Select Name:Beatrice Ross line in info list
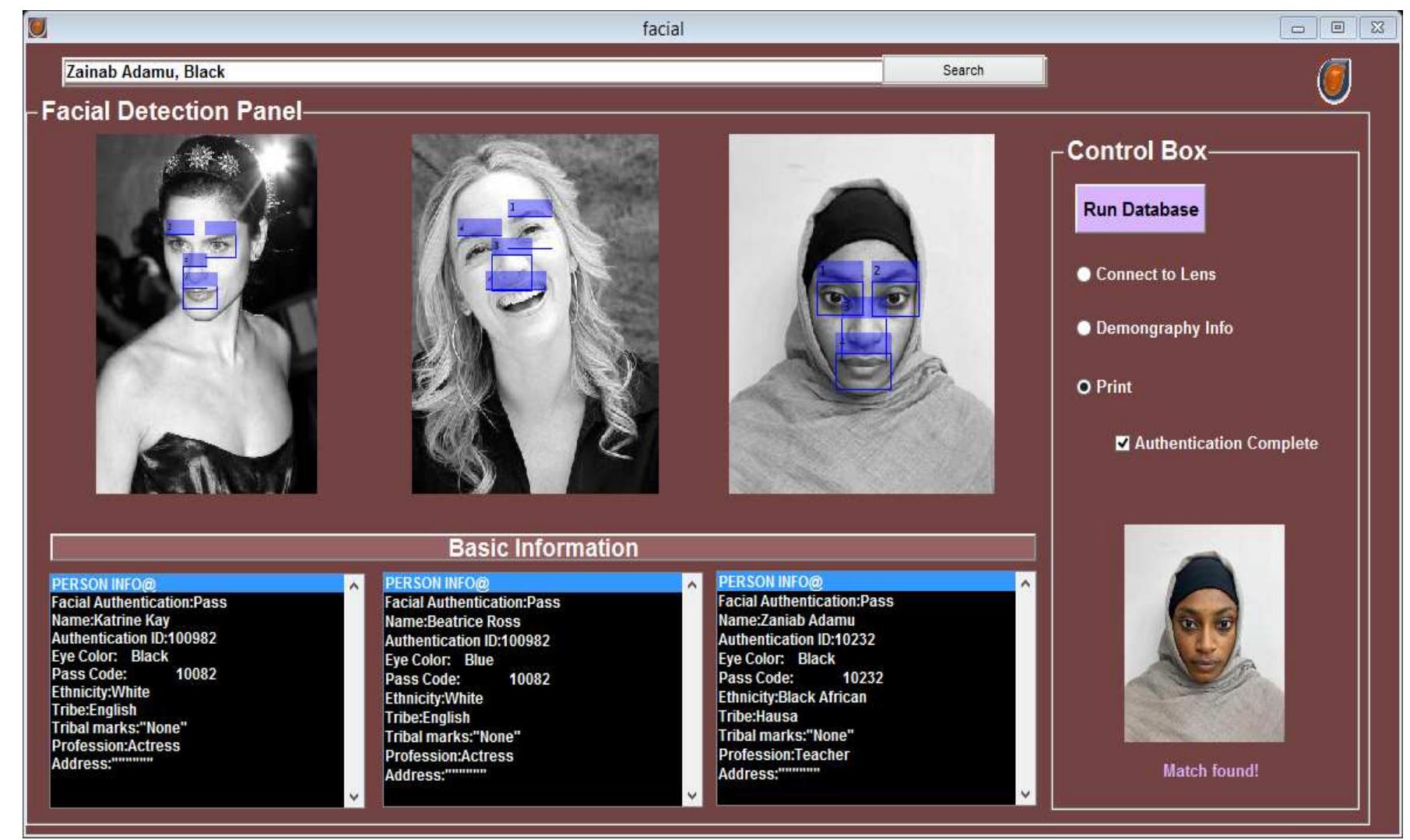This screenshot has height=840, width=1410. click(452, 621)
